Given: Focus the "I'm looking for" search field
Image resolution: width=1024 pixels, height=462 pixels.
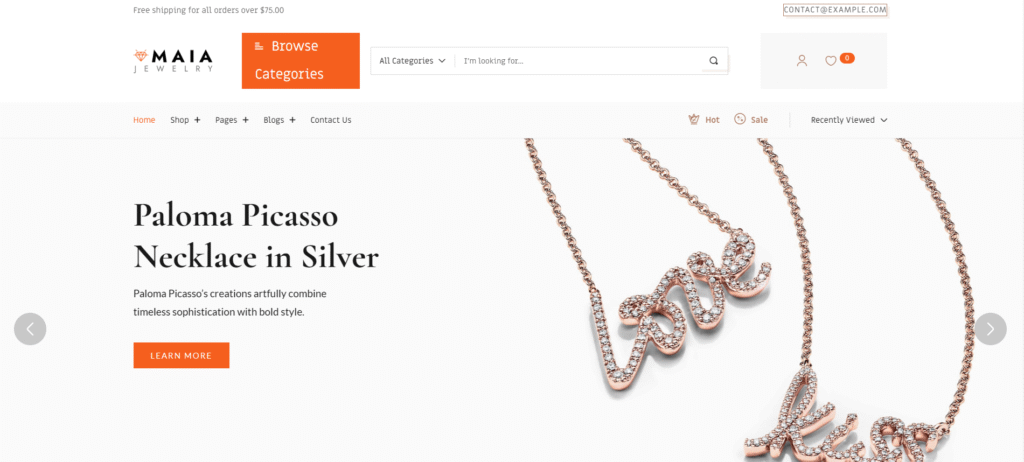Looking at the screenshot, I should (581, 61).
